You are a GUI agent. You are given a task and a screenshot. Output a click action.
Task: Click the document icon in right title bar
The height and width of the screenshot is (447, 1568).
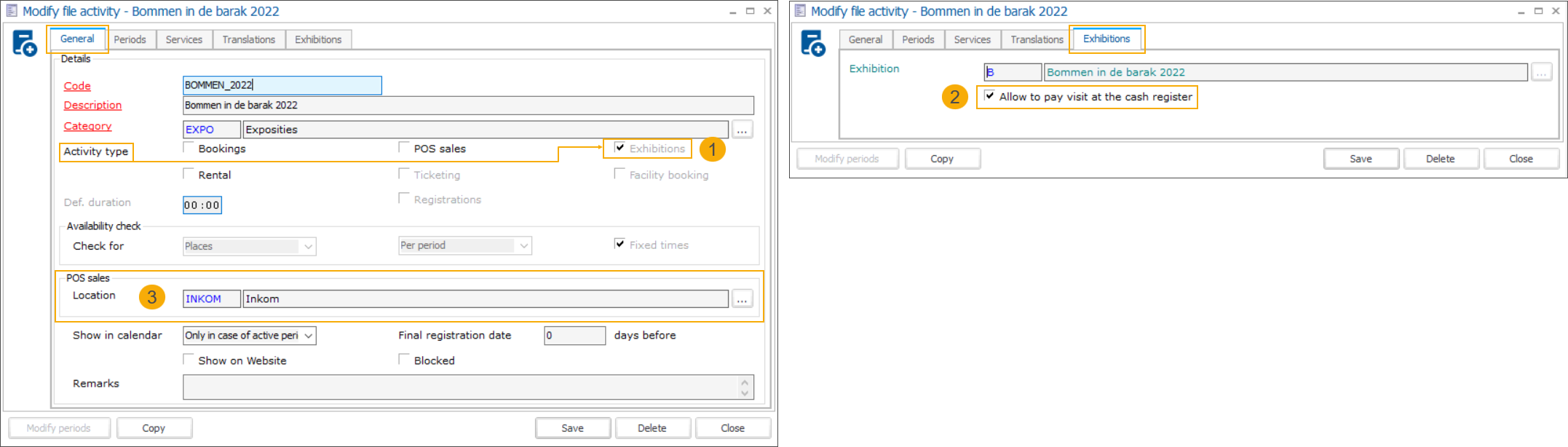coord(799,11)
